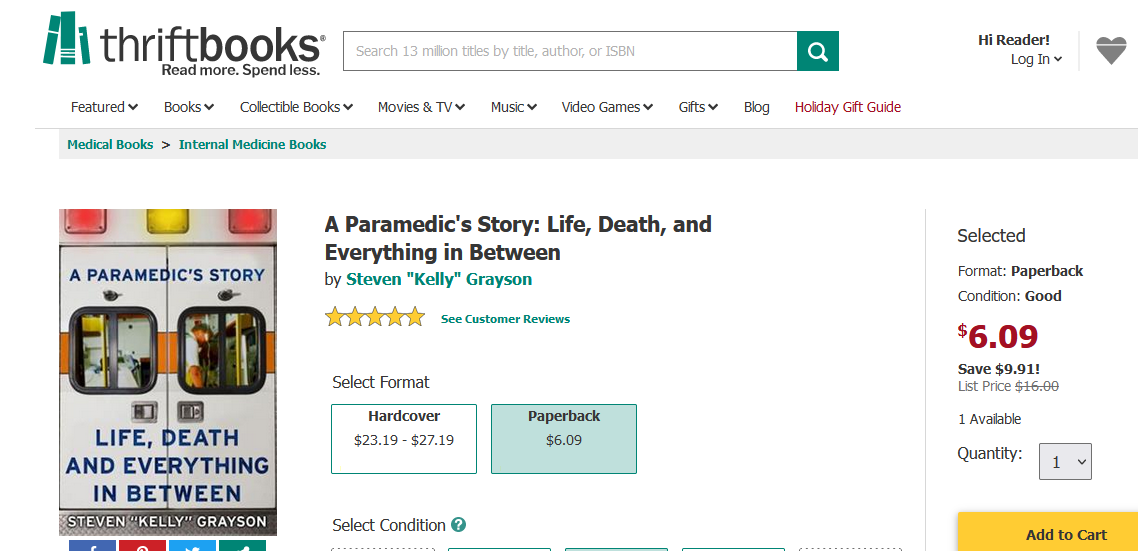Viewport: 1138px width, 551px height.
Task: Click the help icon beside Select Condition
Action: point(458,525)
